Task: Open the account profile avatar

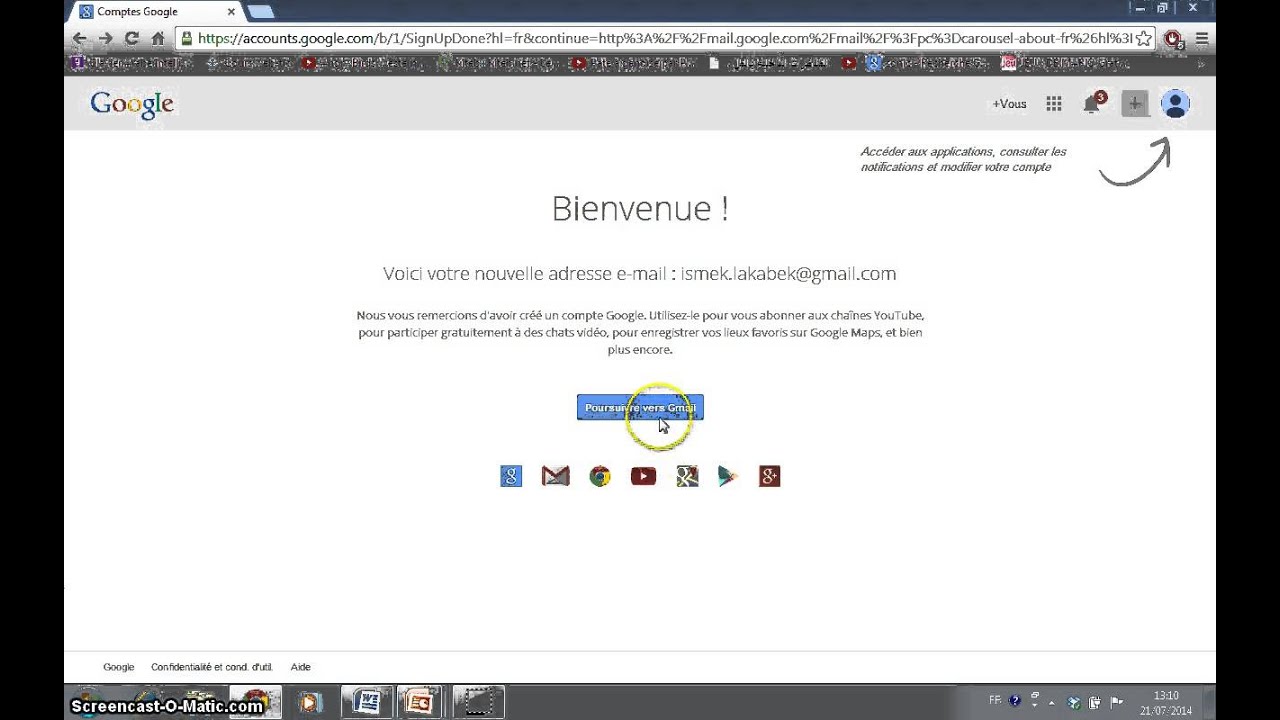Action: coord(1175,103)
